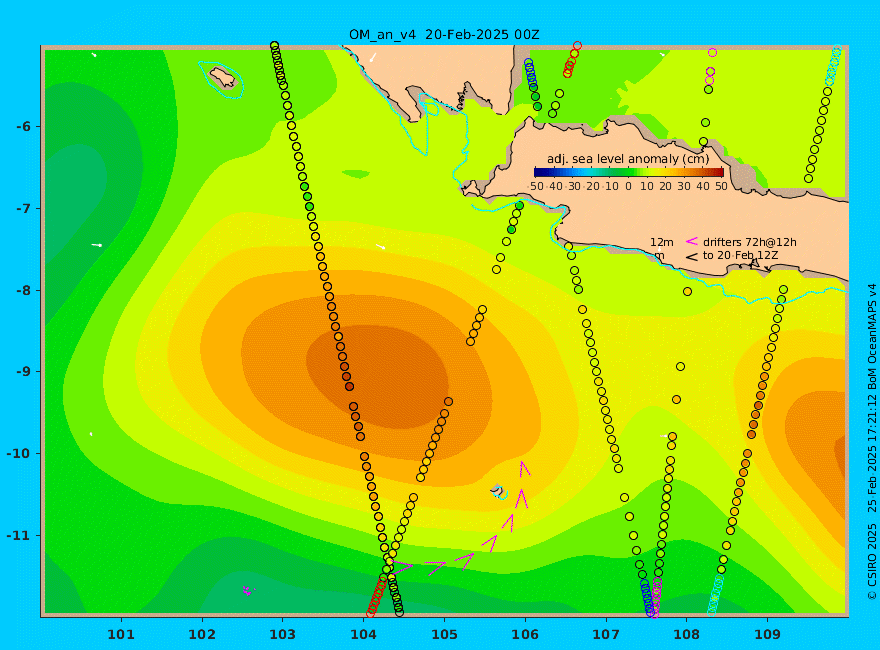Click the longitude axis label "101"
880x650 pixels.
[121, 635]
